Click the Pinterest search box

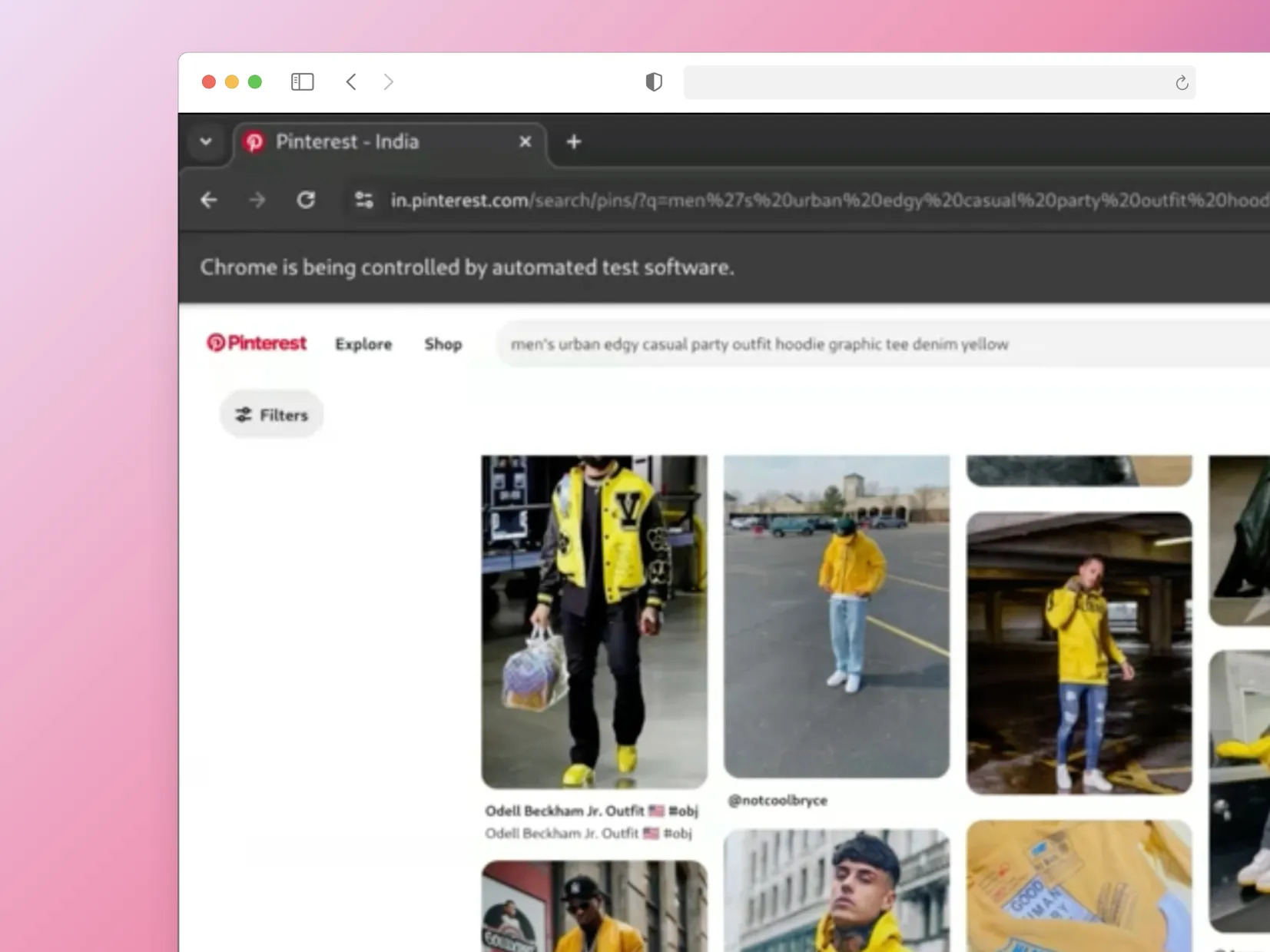point(884,344)
